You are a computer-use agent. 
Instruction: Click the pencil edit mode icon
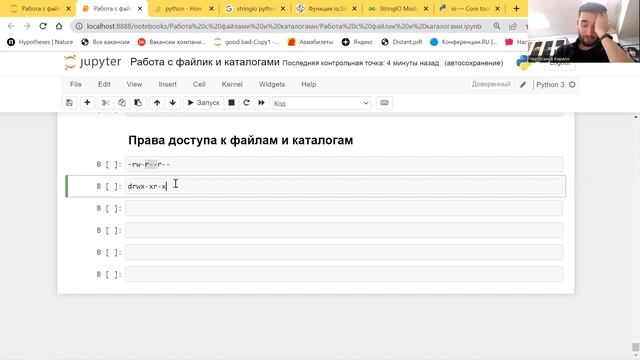[523, 85]
